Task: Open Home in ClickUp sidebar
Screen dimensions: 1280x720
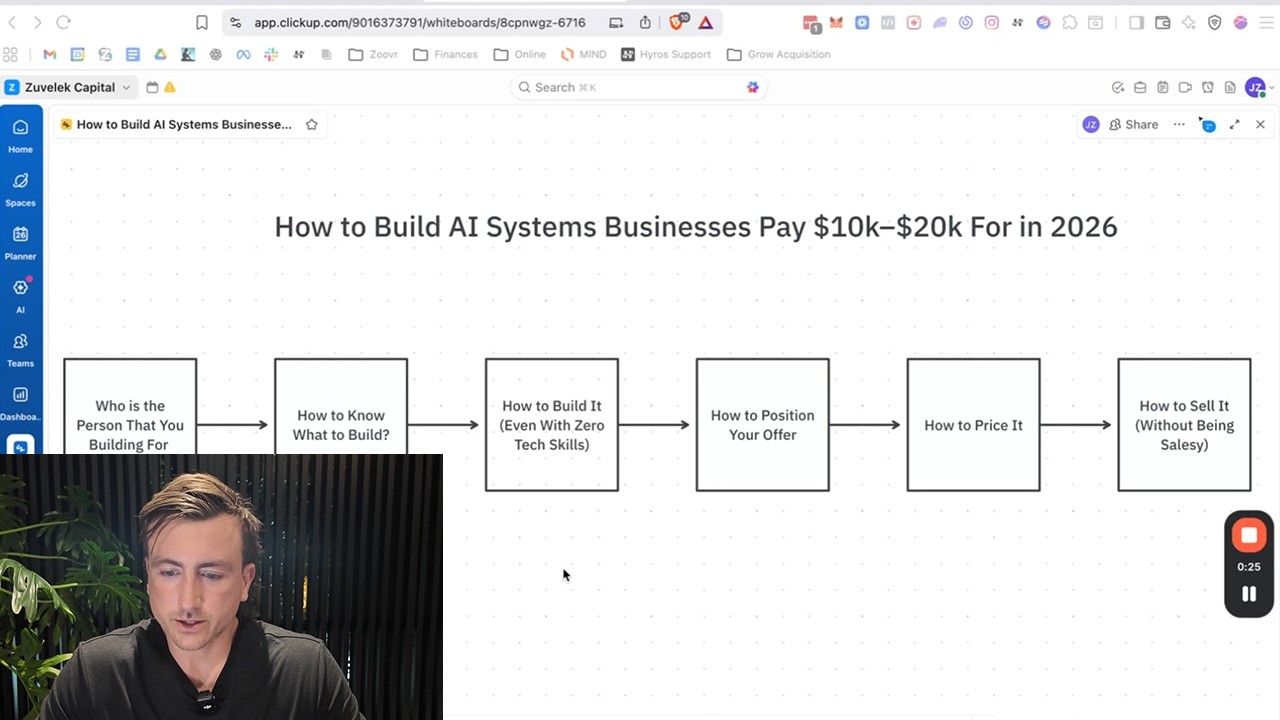Action: click(20, 136)
